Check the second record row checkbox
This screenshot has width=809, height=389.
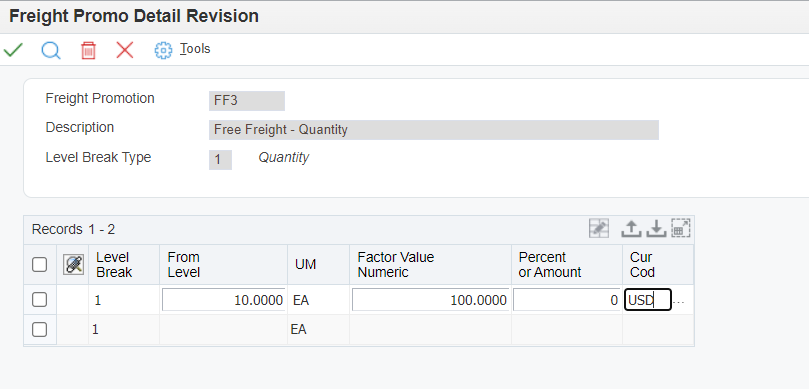click(x=39, y=330)
